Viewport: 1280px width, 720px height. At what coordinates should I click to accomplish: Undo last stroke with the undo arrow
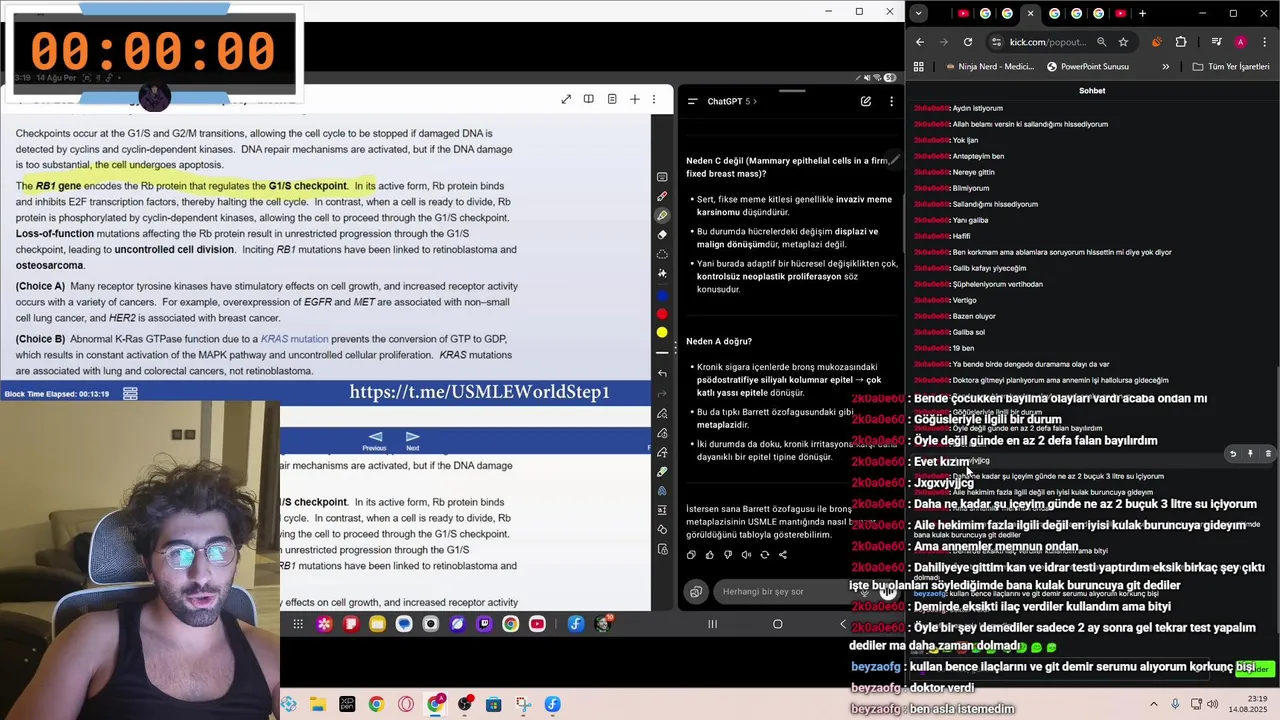[x=662, y=373]
